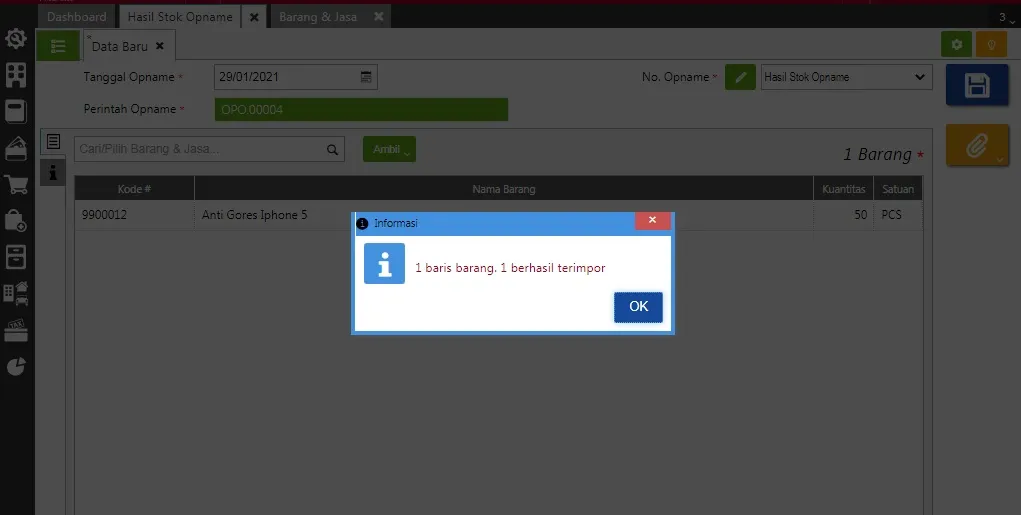
Task: Click the quantity 50 cell
Action: 843,215
